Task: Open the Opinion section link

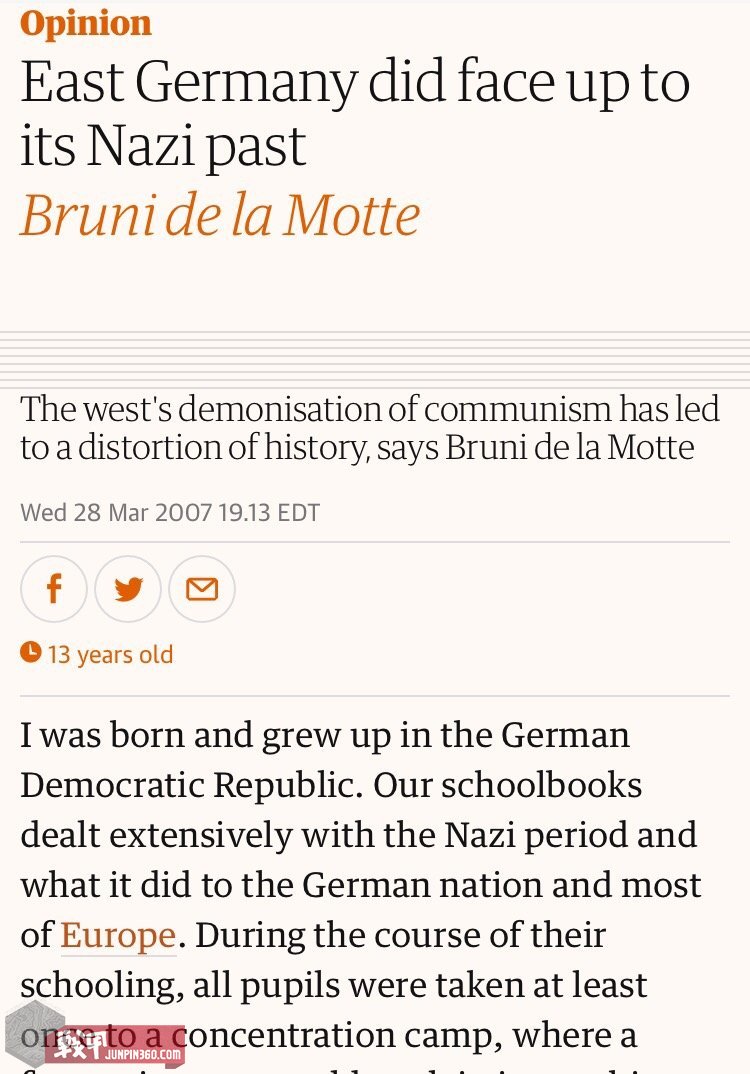Action: 86,23
